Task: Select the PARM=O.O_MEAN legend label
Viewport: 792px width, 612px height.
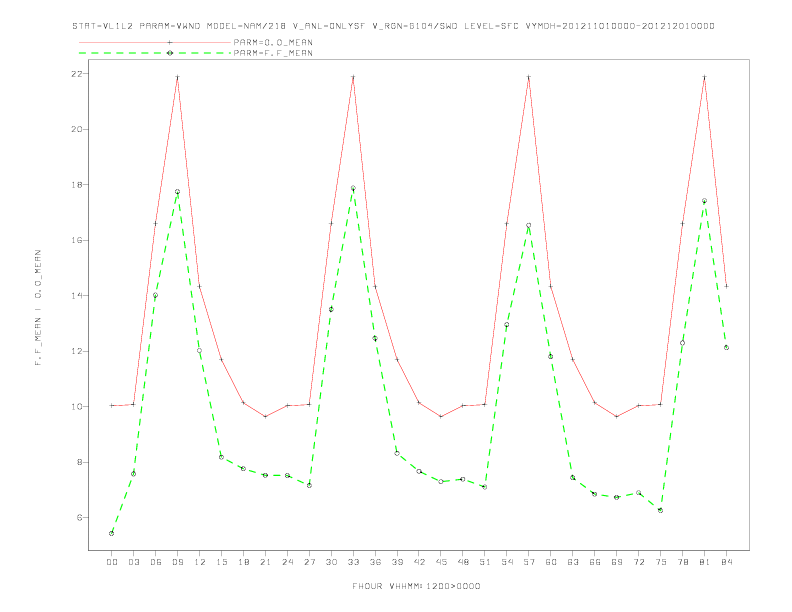Action: tap(273, 42)
